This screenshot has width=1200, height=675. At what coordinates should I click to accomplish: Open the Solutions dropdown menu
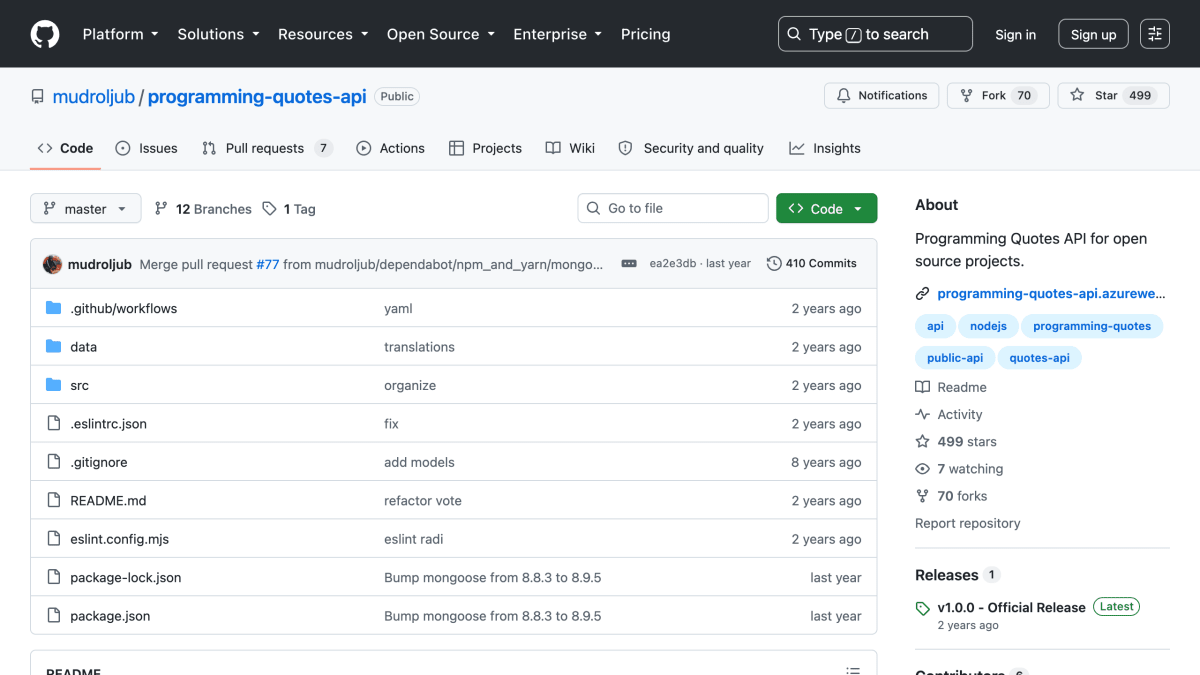coord(218,34)
